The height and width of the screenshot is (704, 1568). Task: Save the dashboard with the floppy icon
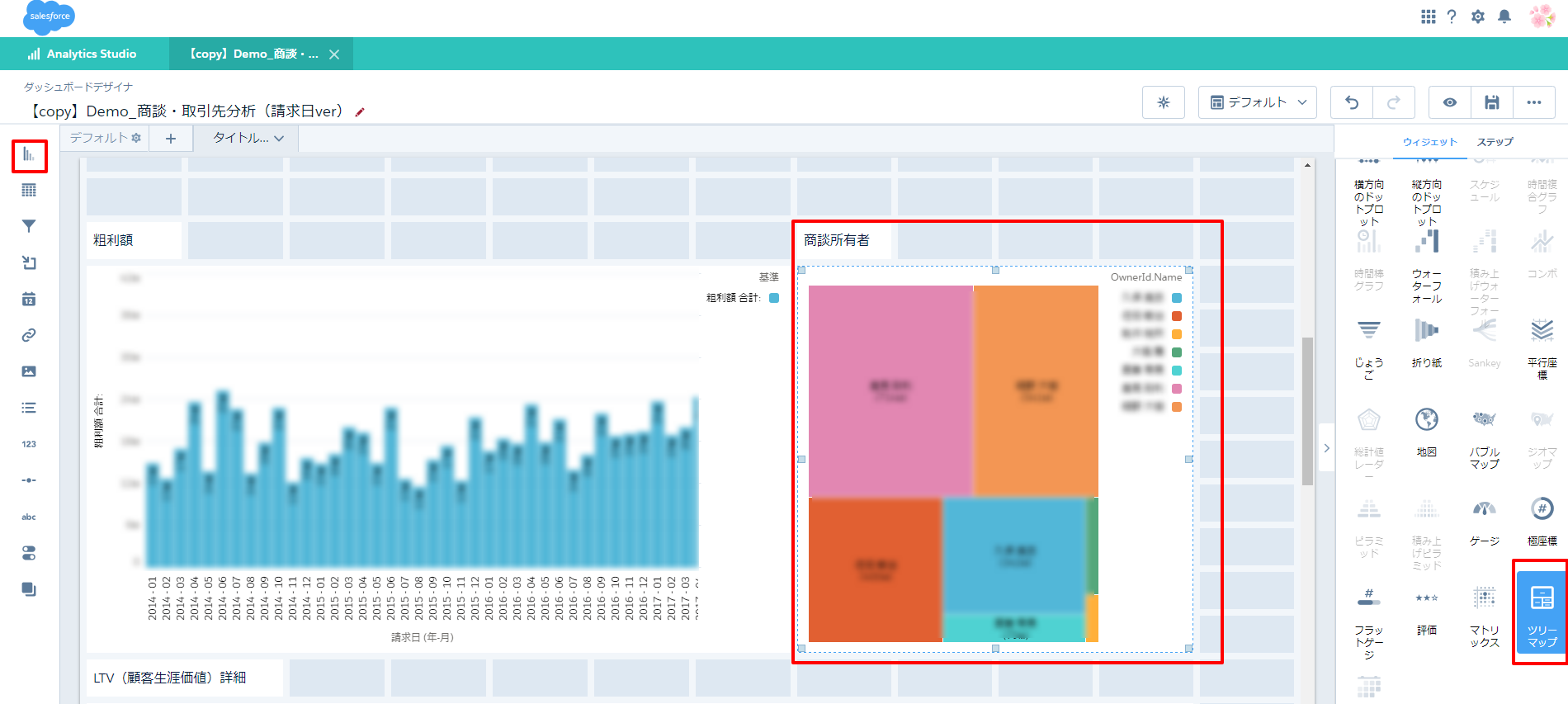[x=1491, y=102]
